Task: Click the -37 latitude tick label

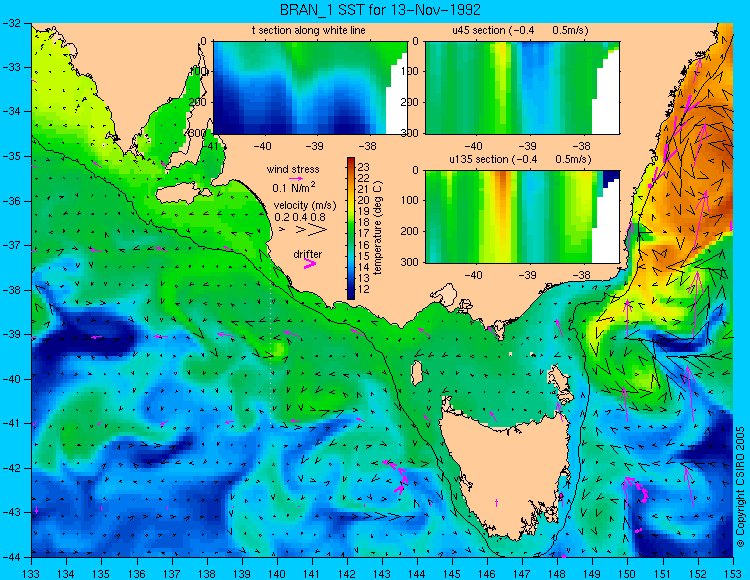Action: coord(12,245)
